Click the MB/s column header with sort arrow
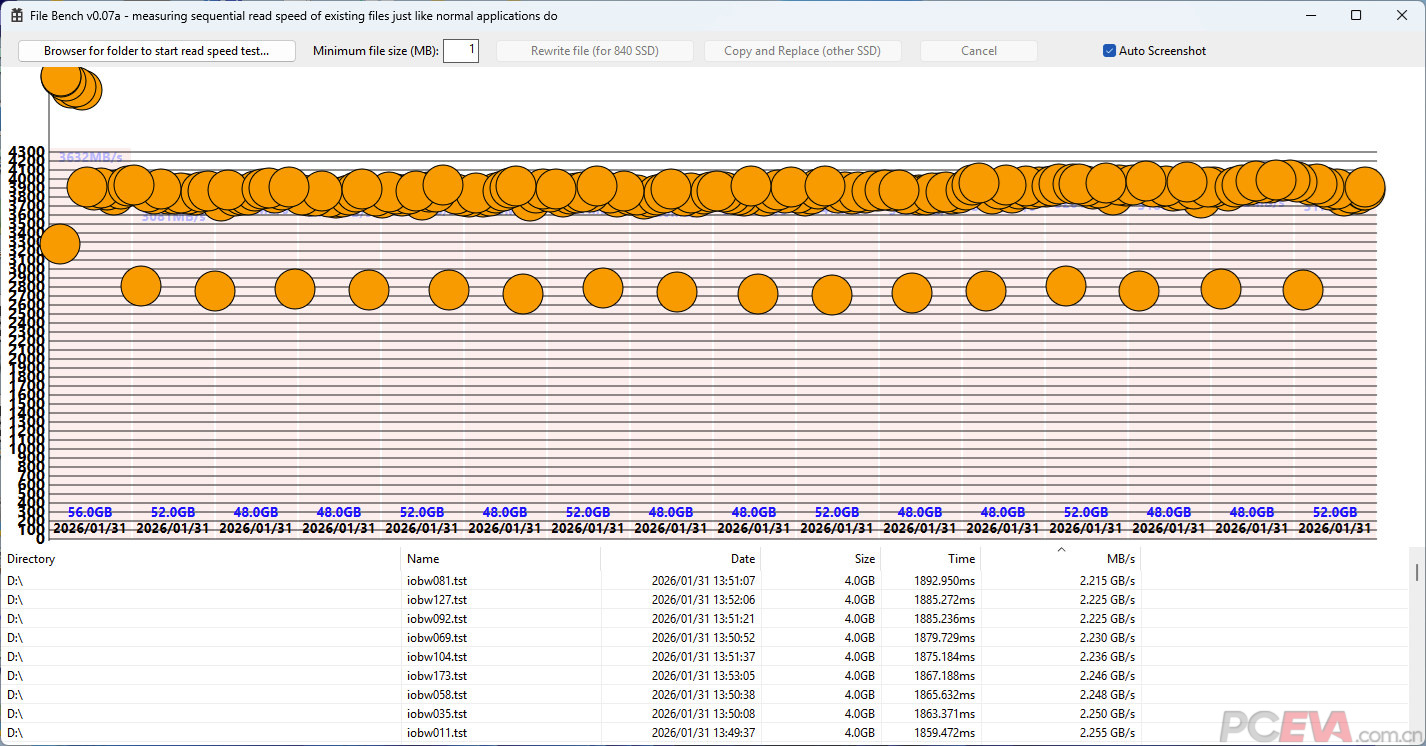The image size is (1426, 746). (x=1060, y=559)
